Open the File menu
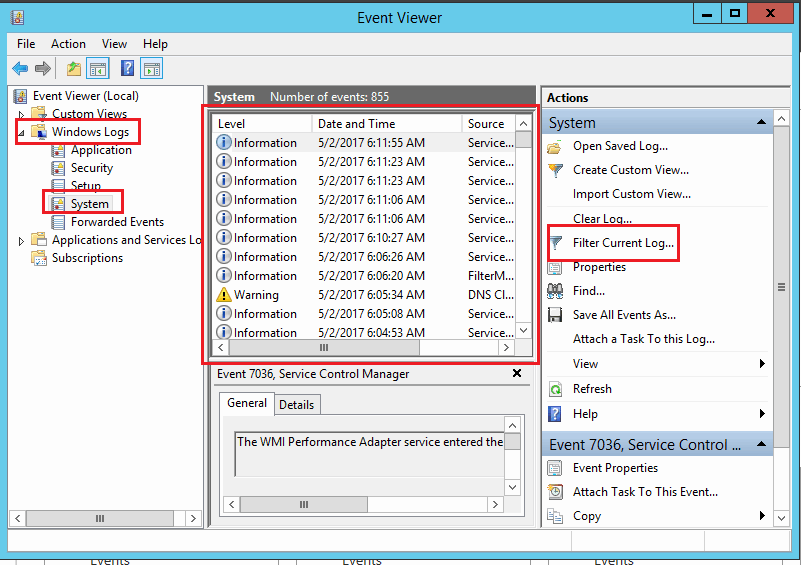Viewport: 801px width, 565px height. point(26,44)
